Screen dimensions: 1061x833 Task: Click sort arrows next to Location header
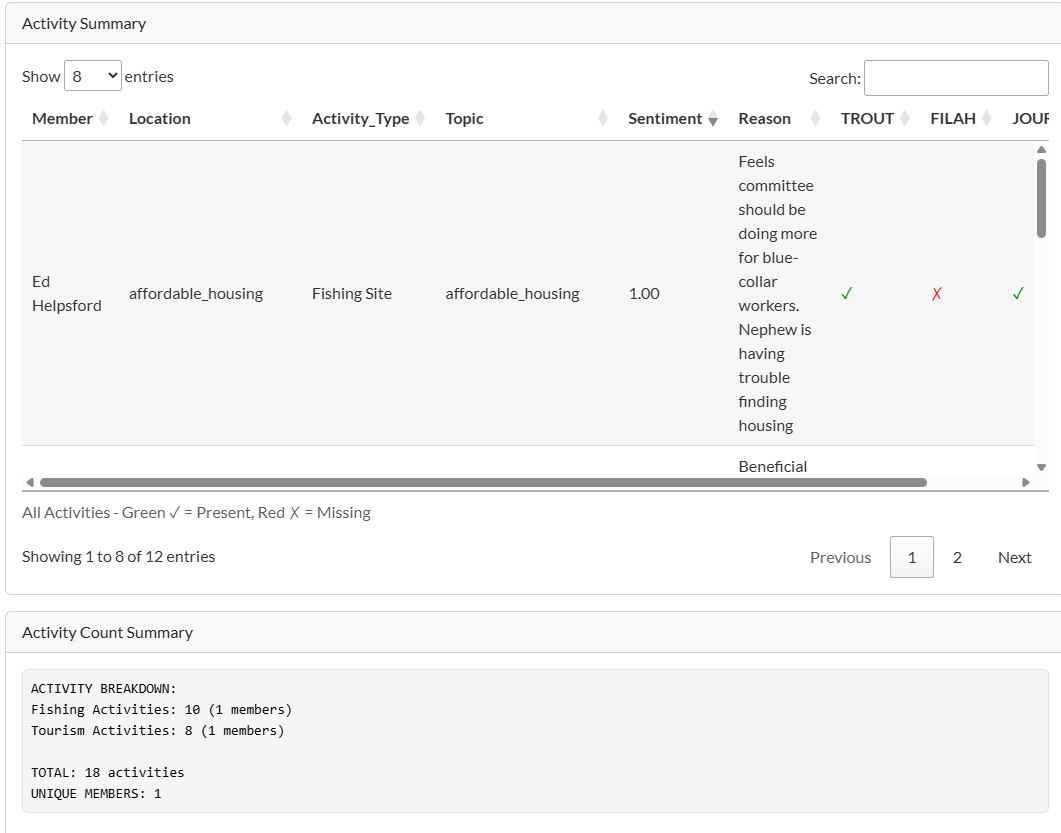pyautogui.click(x=286, y=119)
